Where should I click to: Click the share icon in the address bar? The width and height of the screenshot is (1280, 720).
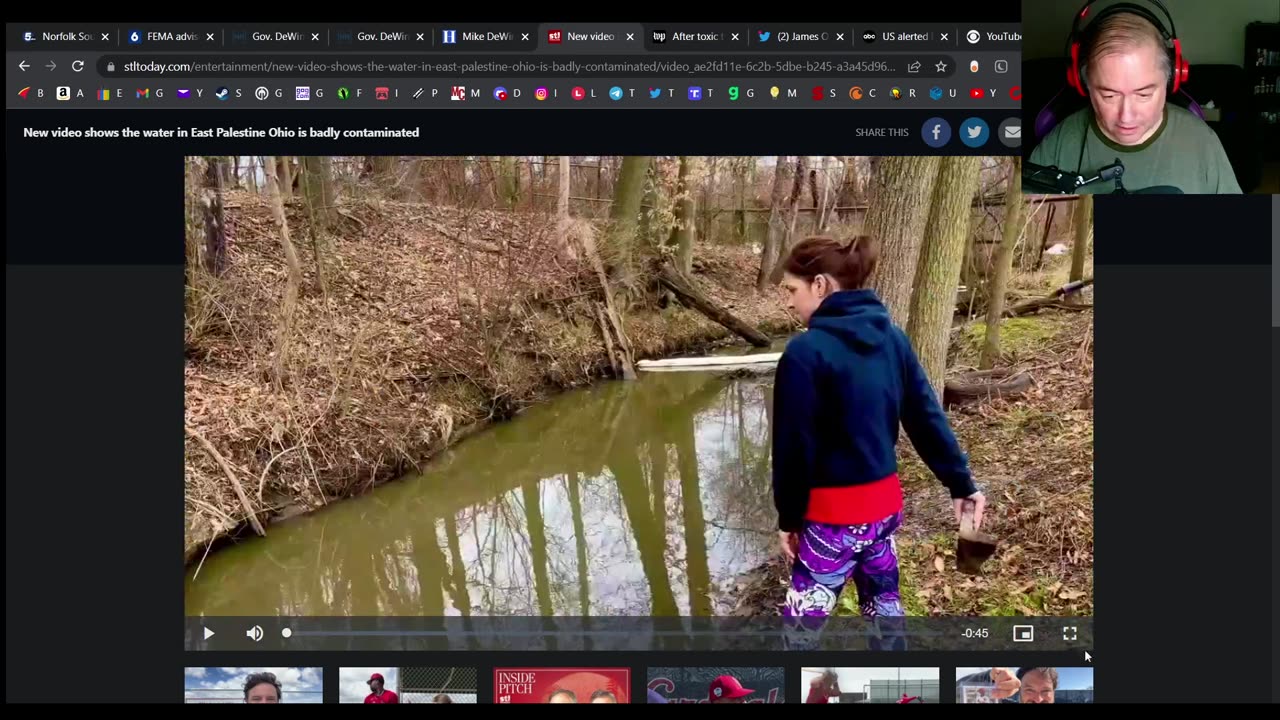coord(914,66)
